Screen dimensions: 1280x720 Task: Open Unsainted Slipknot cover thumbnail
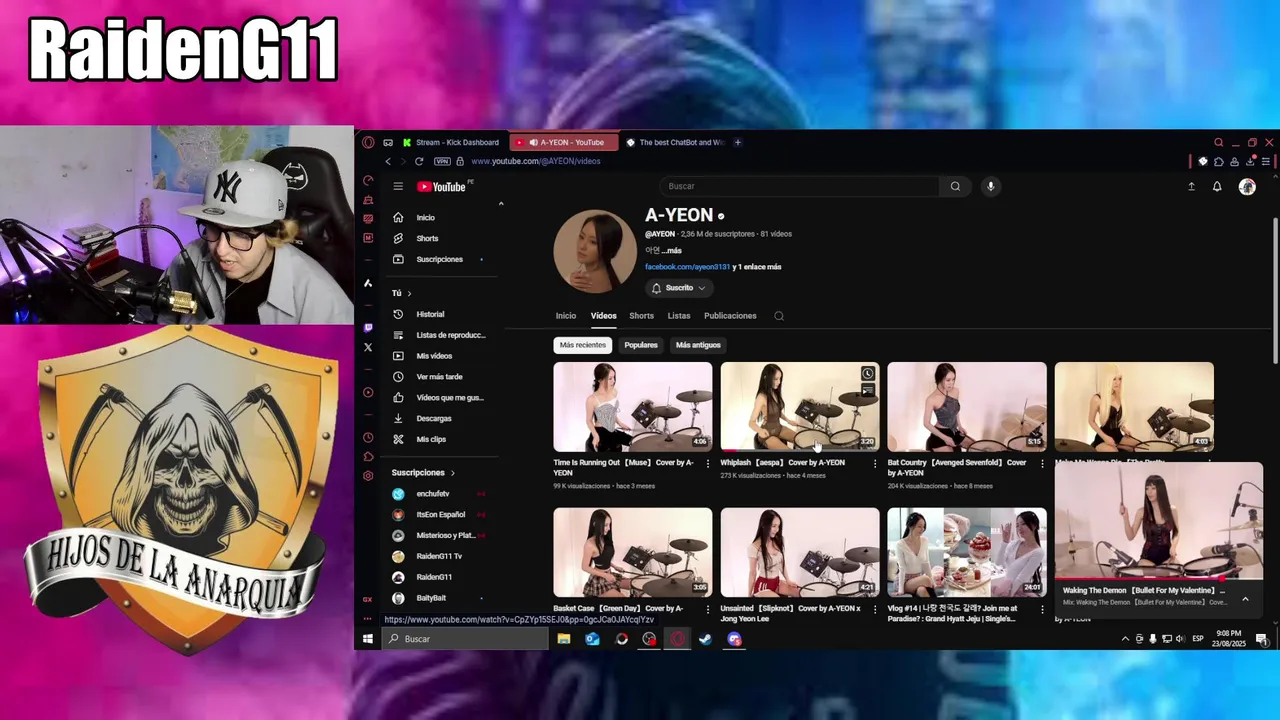pos(800,552)
